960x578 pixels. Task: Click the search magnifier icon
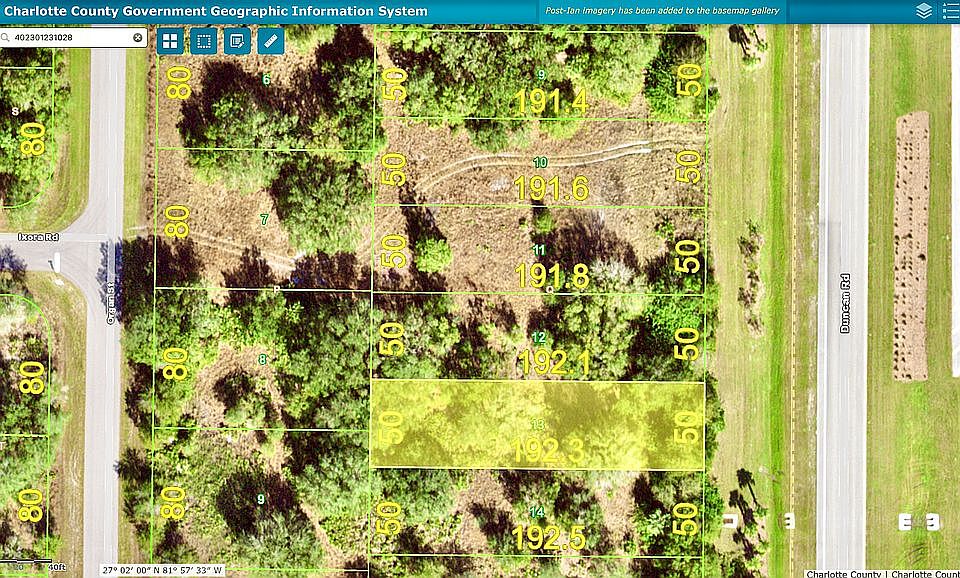[6, 37]
